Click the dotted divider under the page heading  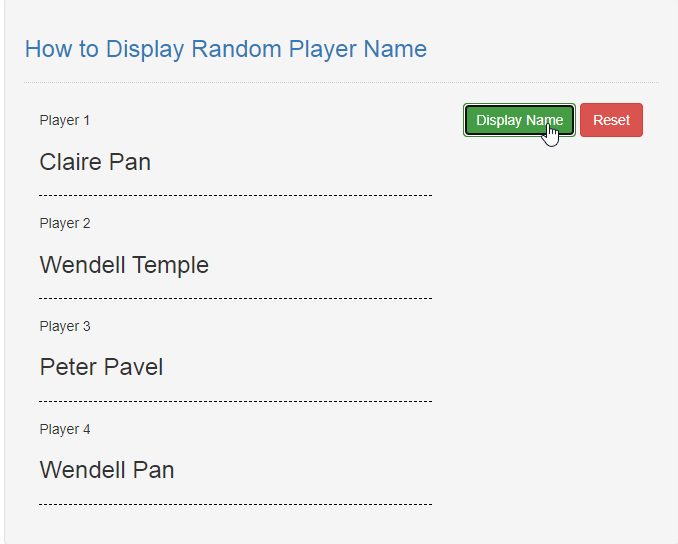coord(342,82)
